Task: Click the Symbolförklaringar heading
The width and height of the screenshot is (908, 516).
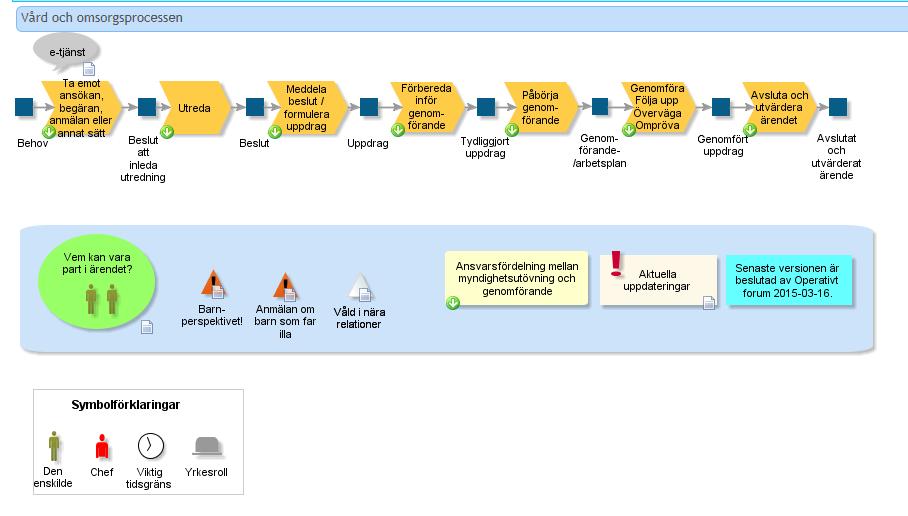Action: click(125, 405)
